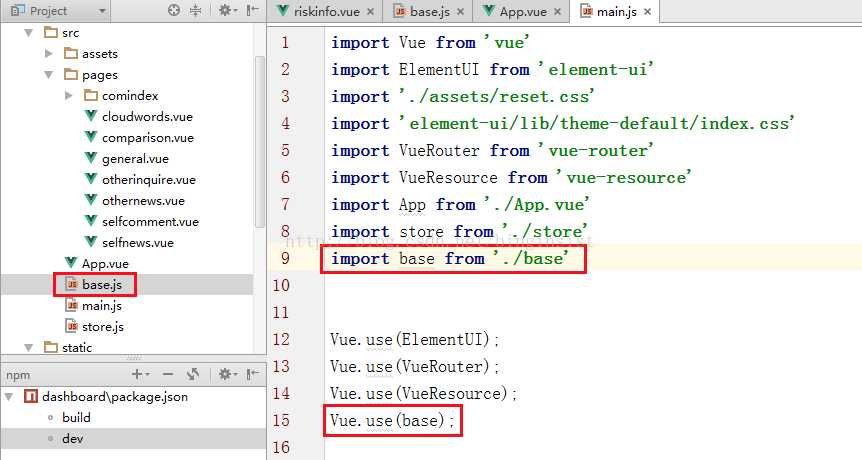
Task: Open the npm panel settings gear
Action: tap(227, 375)
